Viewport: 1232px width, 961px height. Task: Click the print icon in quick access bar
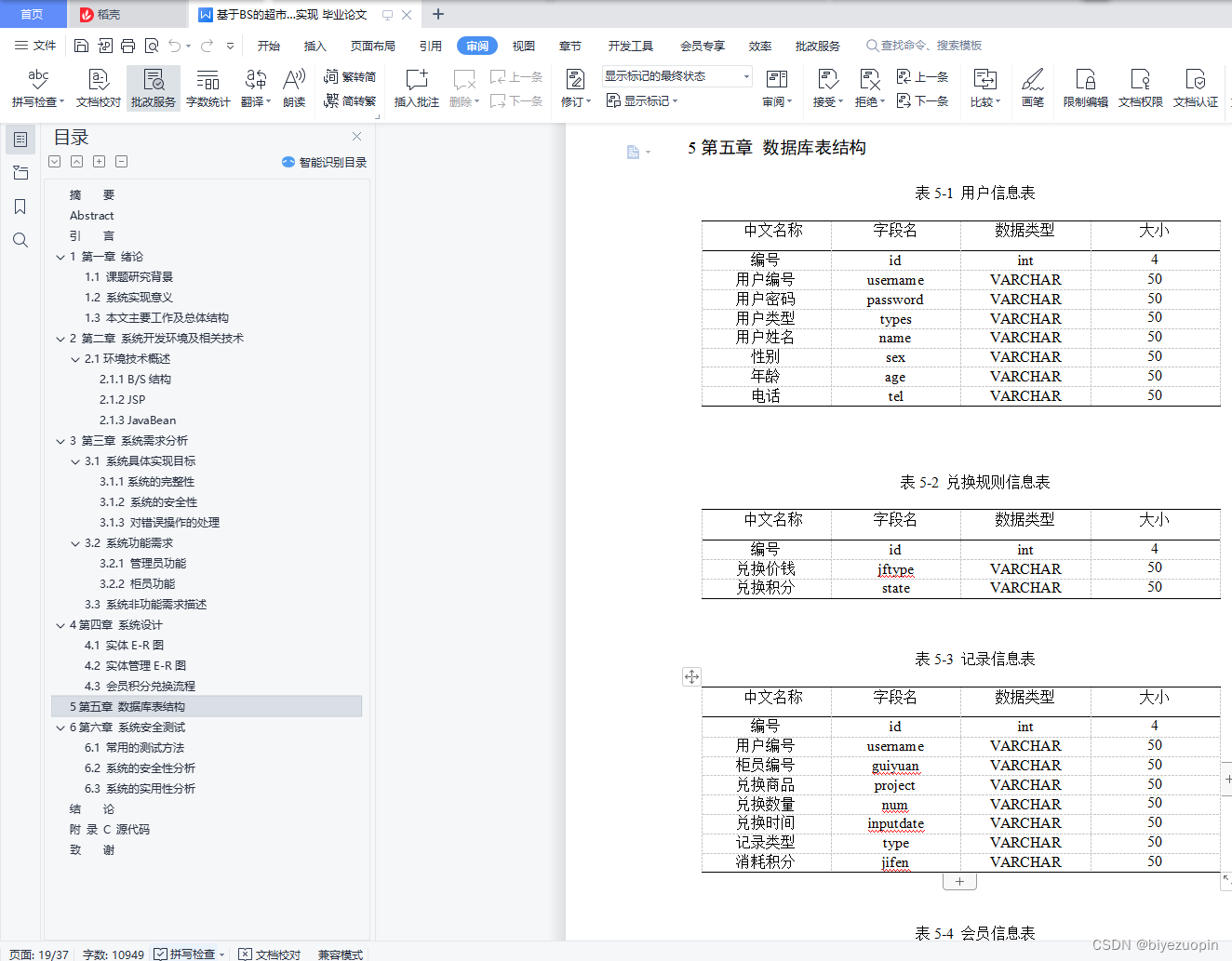(127, 46)
